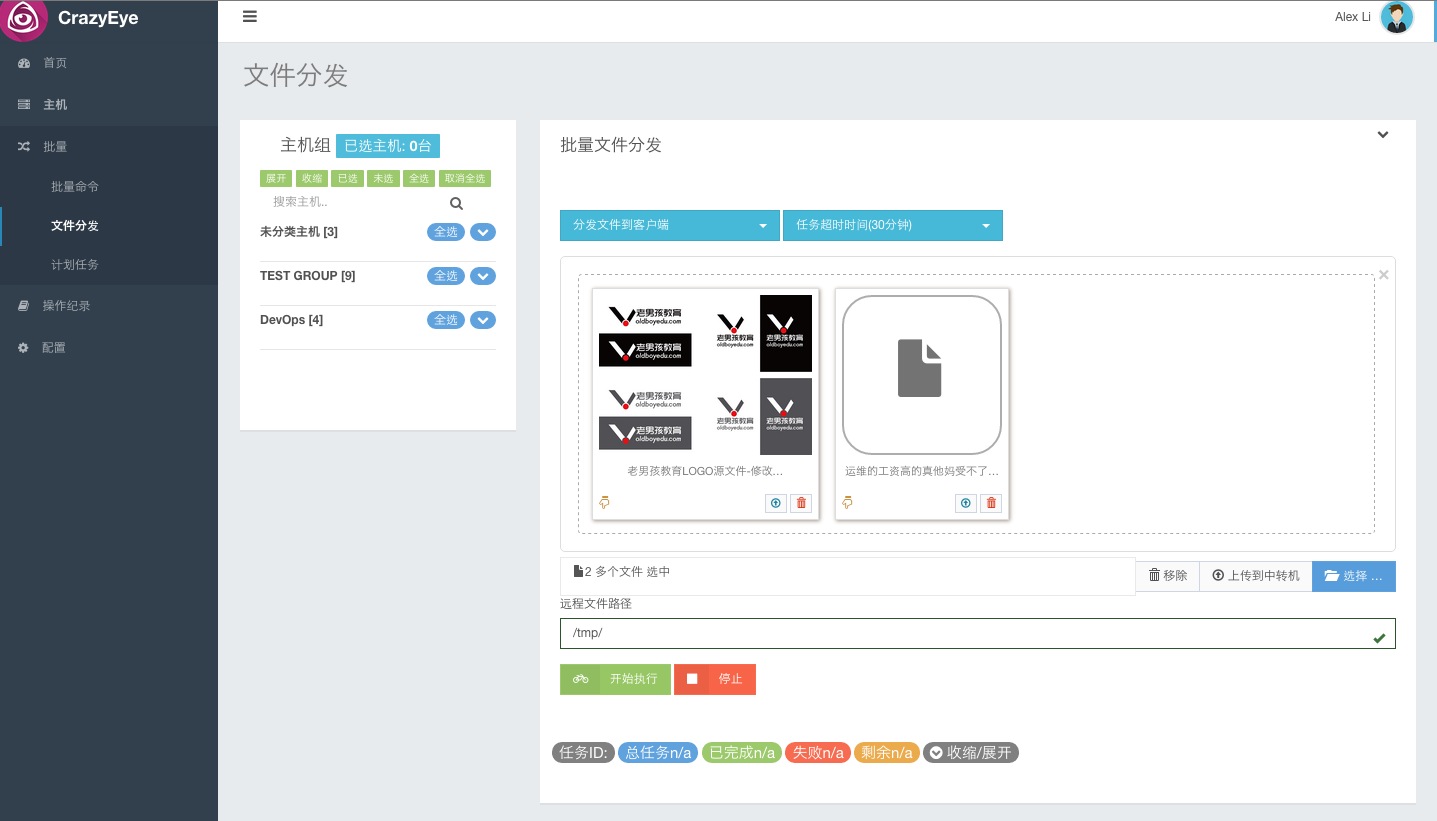1437x821 pixels.
Task: Expand the TEST GROUP [9] arrow
Action: pos(482,277)
